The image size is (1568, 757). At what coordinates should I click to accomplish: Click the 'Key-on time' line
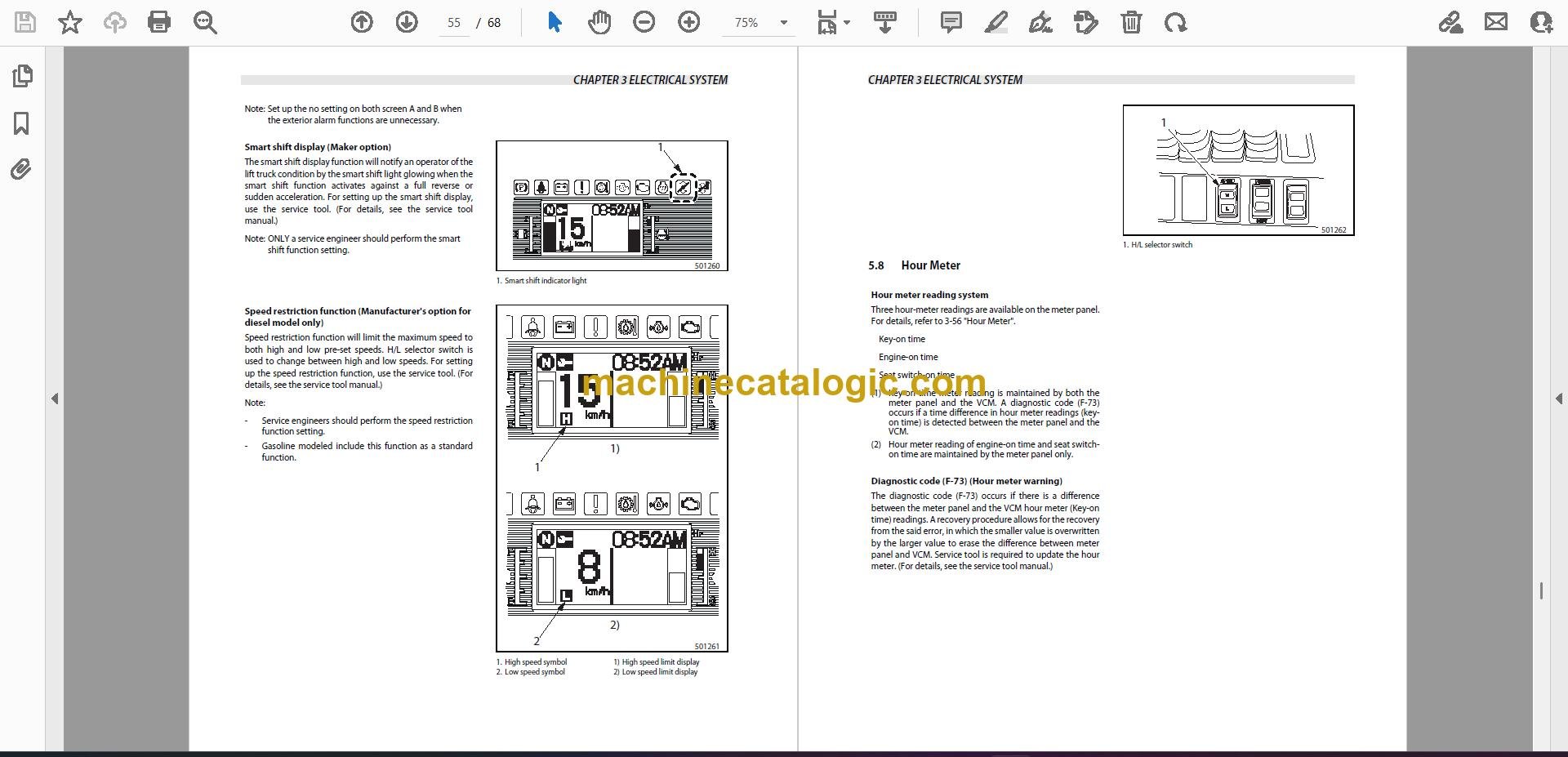click(902, 339)
